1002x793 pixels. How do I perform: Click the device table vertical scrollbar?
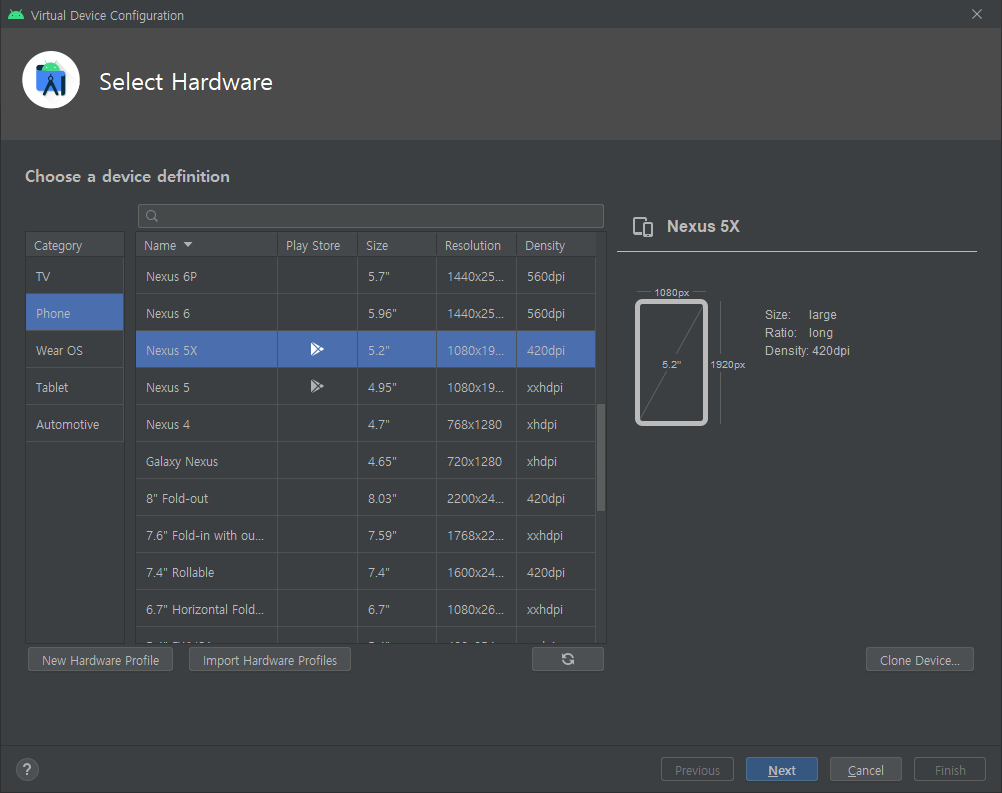pos(601,457)
